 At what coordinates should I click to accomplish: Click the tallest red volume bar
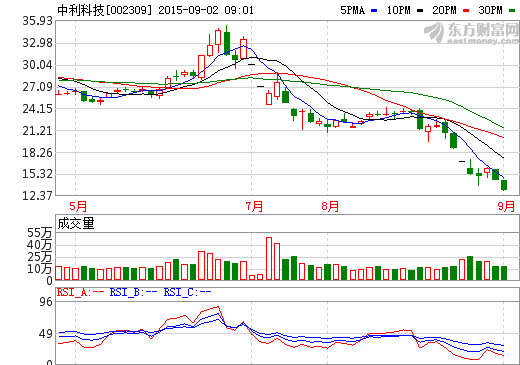pyautogui.click(x=269, y=258)
